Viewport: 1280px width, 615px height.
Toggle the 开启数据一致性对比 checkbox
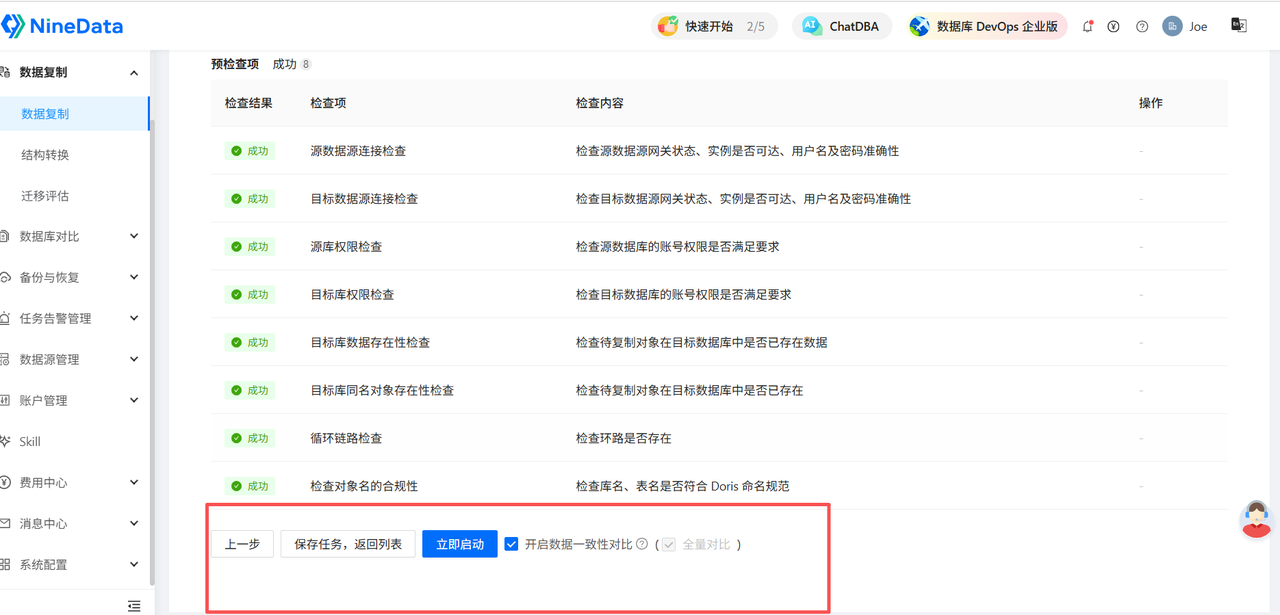click(511, 544)
